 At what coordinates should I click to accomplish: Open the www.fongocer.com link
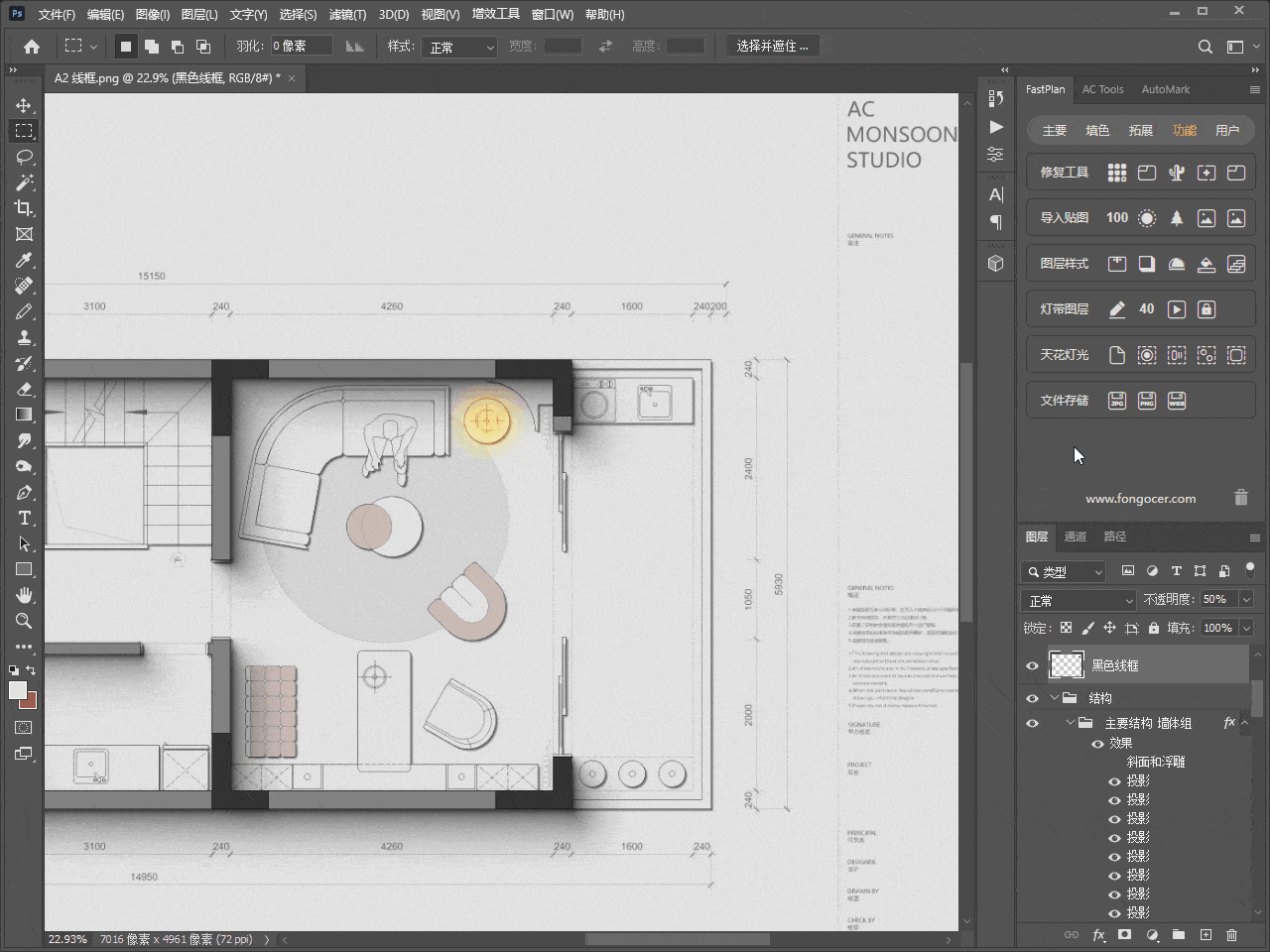pyautogui.click(x=1140, y=499)
